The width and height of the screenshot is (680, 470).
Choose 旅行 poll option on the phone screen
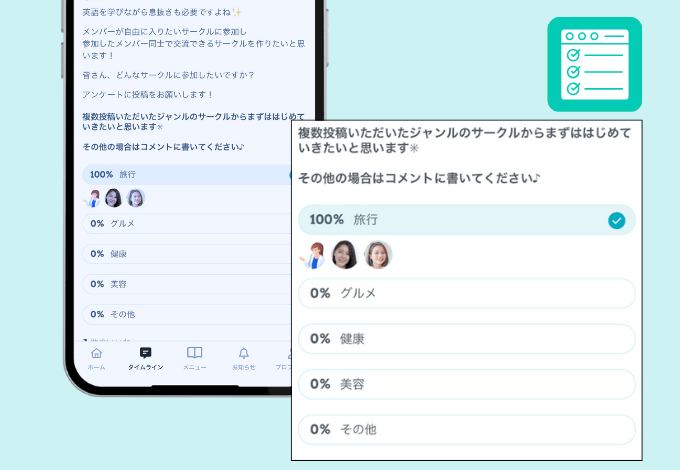pyautogui.click(x=186, y=175)
